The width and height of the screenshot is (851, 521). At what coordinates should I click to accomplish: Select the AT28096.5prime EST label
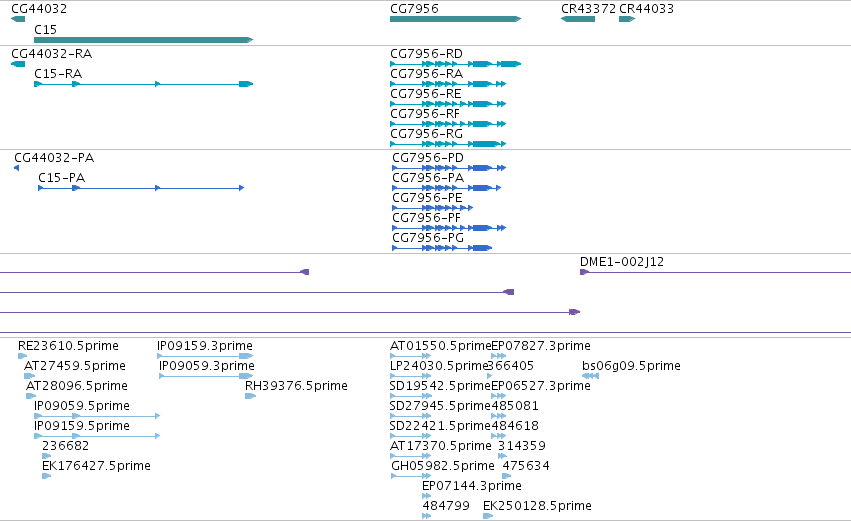[x=77, y=386]
